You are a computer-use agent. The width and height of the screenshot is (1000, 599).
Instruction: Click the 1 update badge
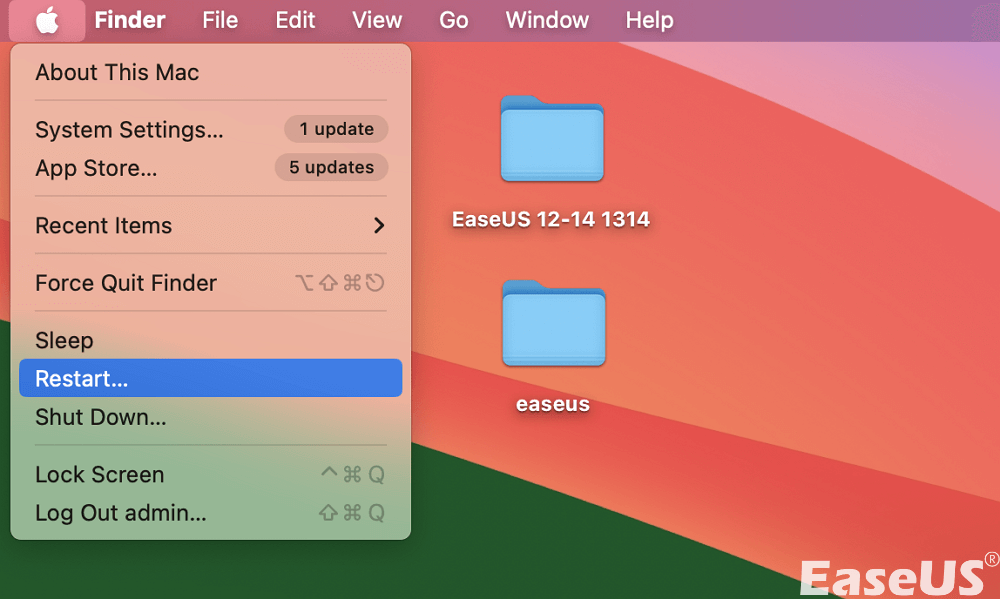[336, 129]
